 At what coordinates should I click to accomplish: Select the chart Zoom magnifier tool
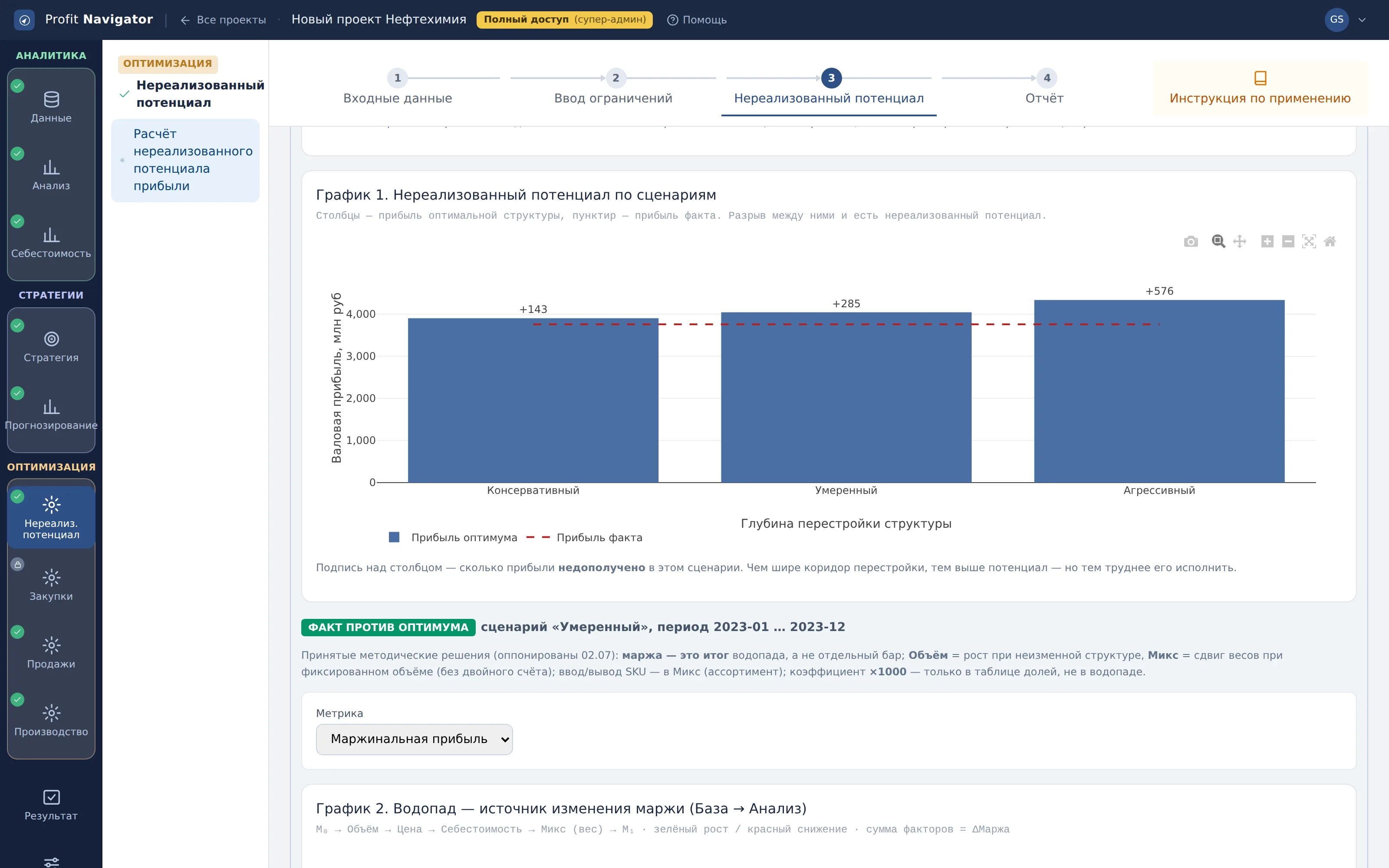tap(1218, 242)
